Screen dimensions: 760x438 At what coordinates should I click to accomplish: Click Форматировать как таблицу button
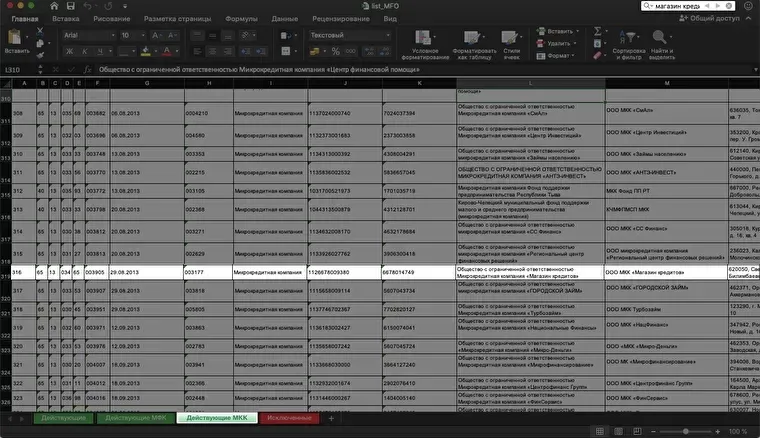click(x=474, y=45)
